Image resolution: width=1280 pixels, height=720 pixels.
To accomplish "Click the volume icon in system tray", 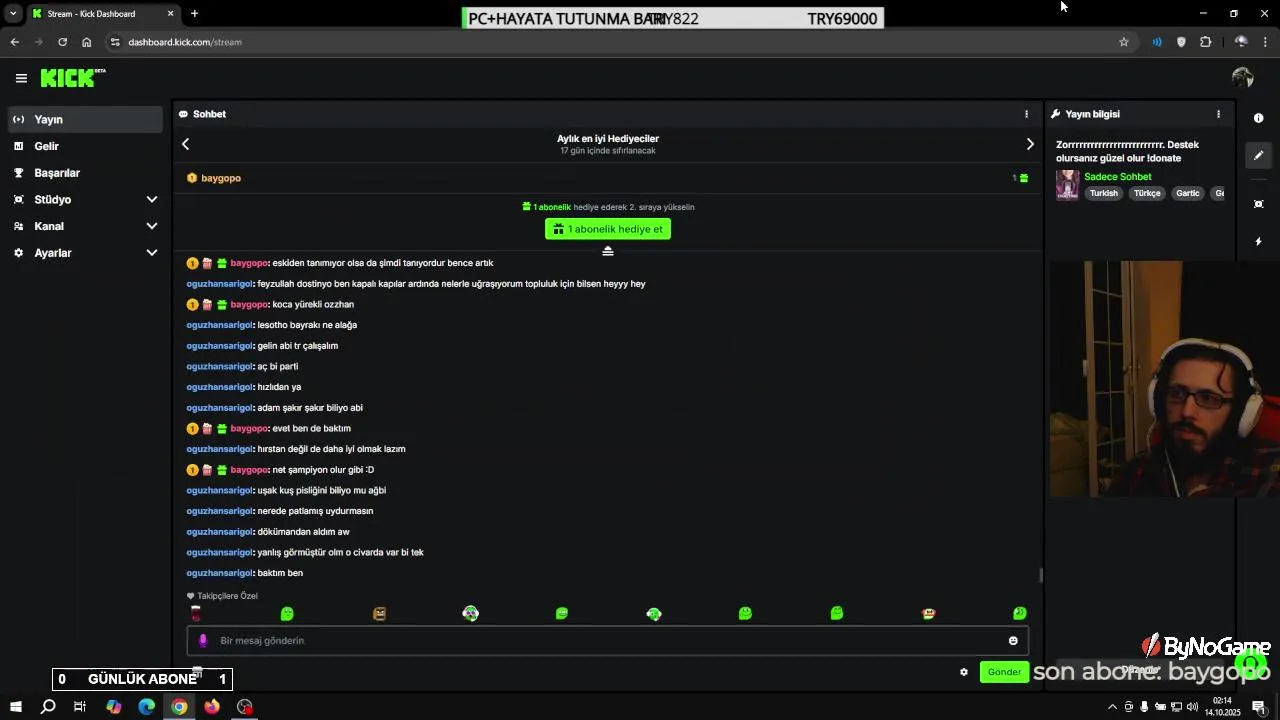I will point(1191,707).
